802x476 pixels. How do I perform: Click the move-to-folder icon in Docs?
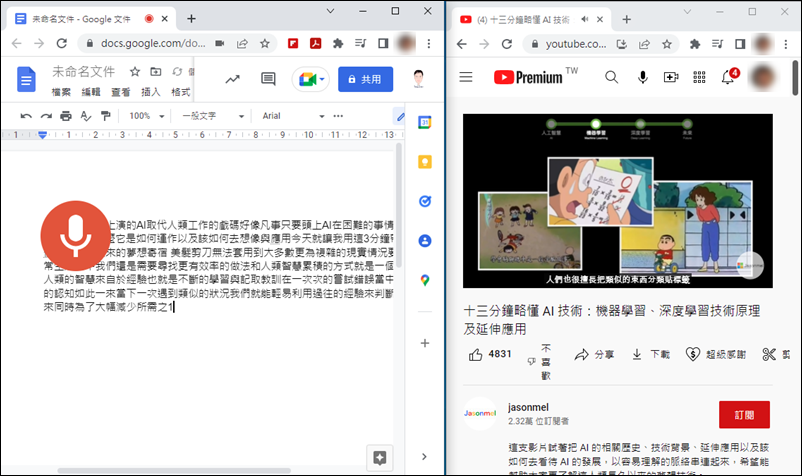click(x=155, y=72)
